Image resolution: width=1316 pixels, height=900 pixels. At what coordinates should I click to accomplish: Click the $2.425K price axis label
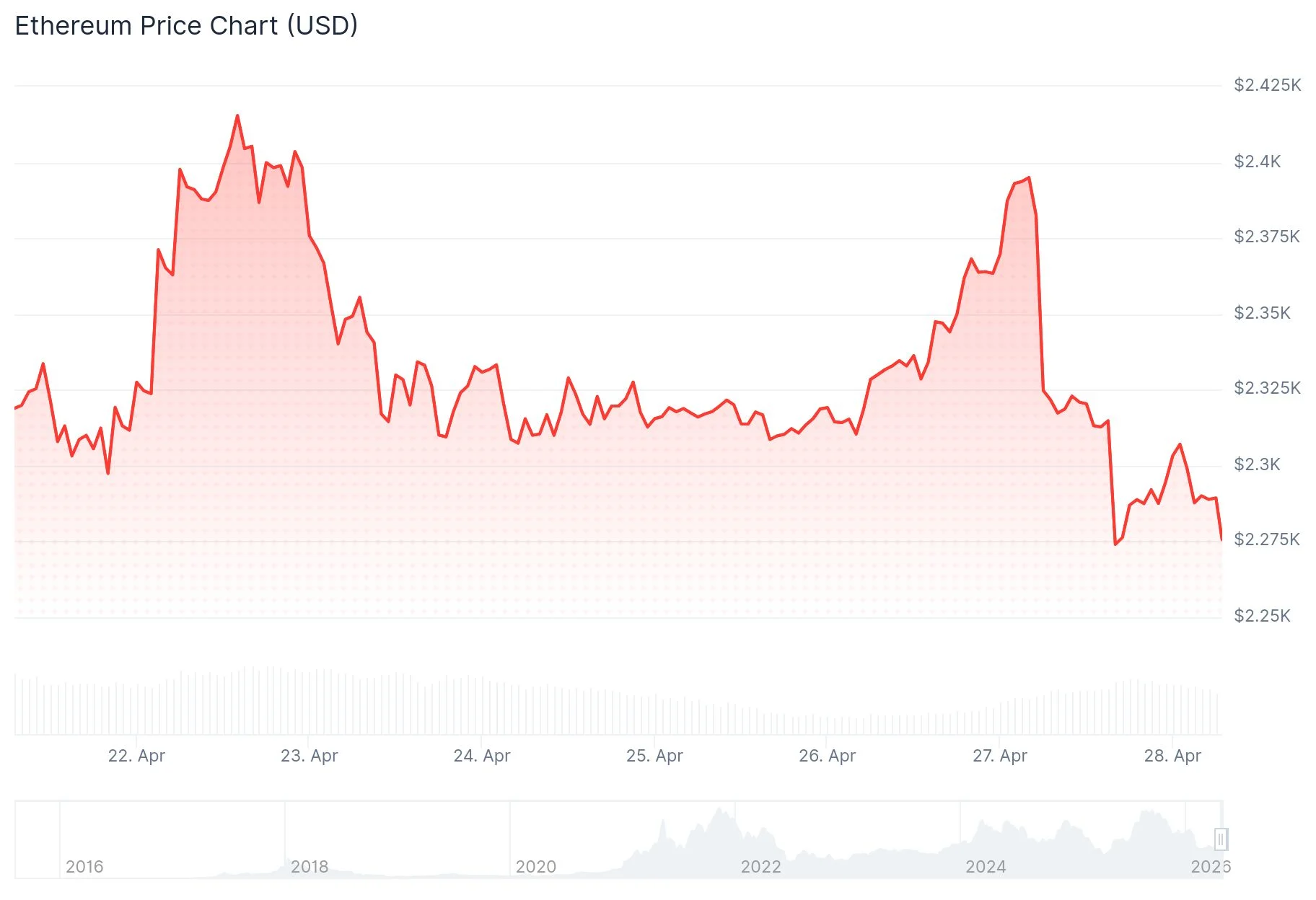[x=1267, y=85]
